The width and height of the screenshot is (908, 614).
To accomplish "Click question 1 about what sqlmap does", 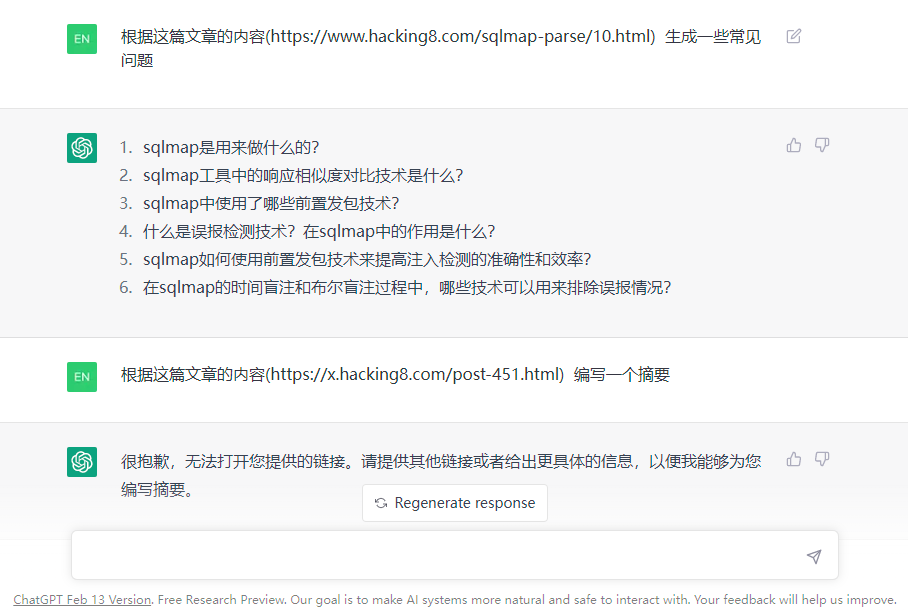I will (x=230, y=148).
